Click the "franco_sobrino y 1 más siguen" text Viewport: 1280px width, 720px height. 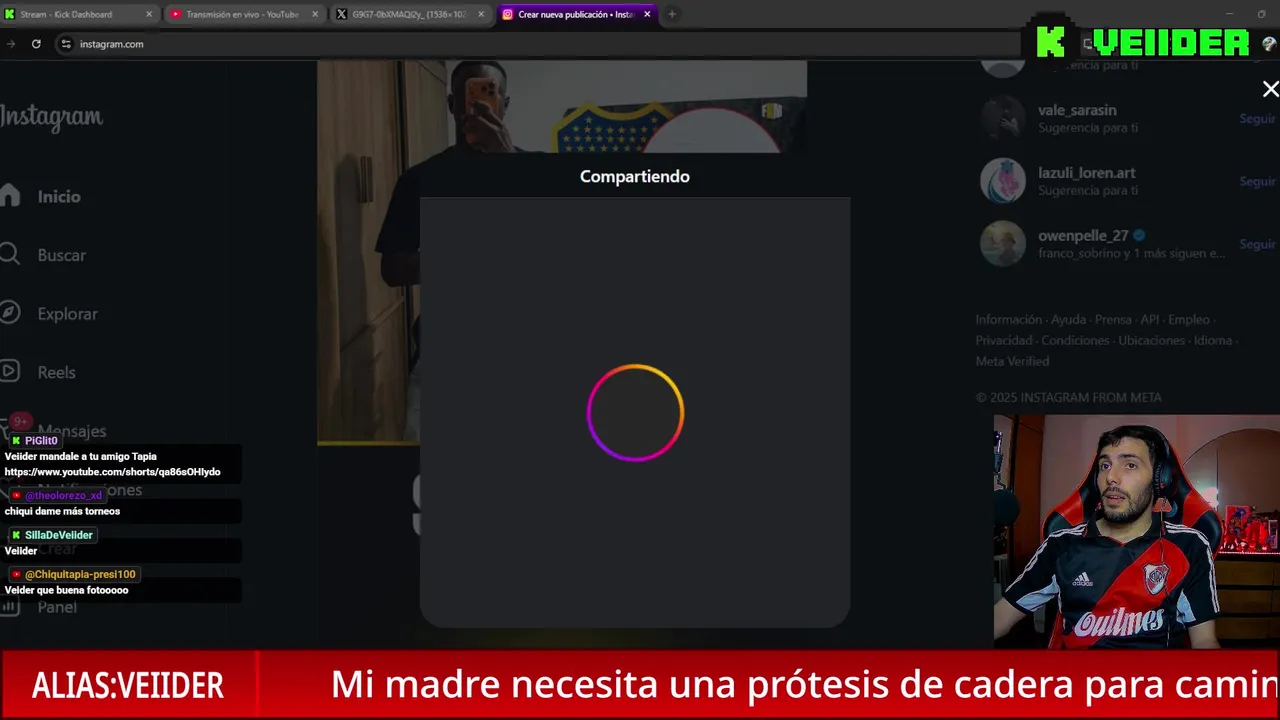tap(1131, 254)
